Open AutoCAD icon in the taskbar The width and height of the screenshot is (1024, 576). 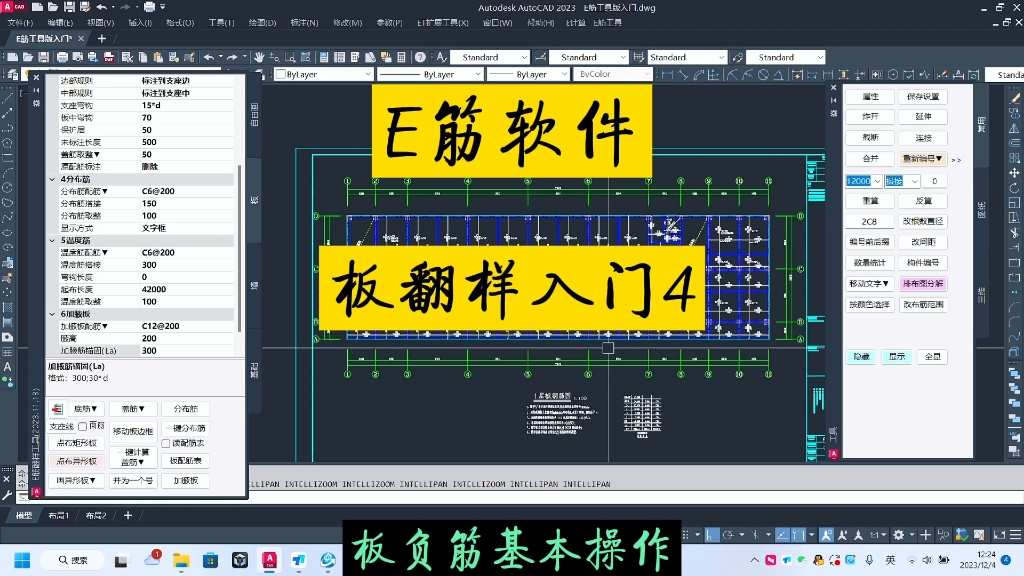(x=269, y=560)
